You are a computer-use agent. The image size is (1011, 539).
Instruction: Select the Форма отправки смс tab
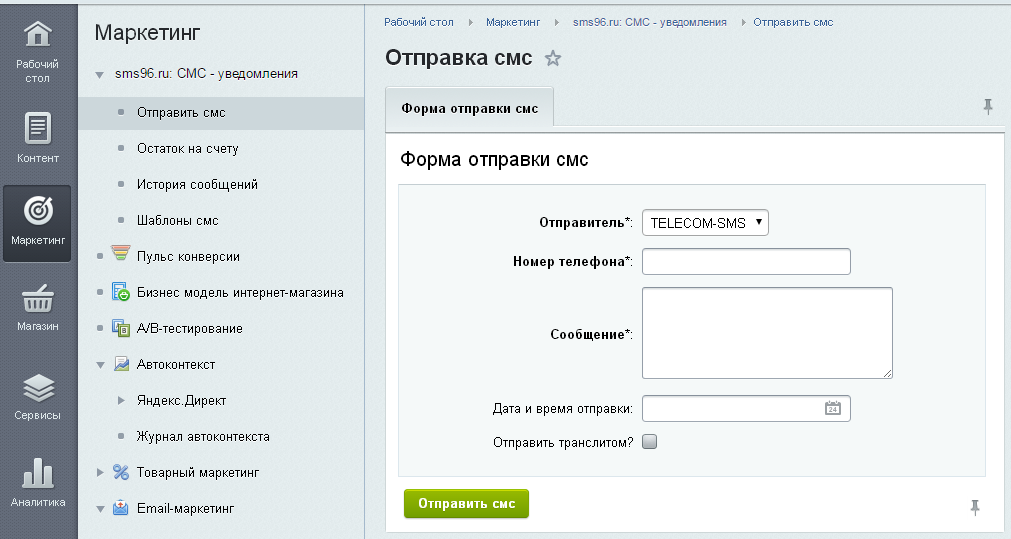[469, 109]
